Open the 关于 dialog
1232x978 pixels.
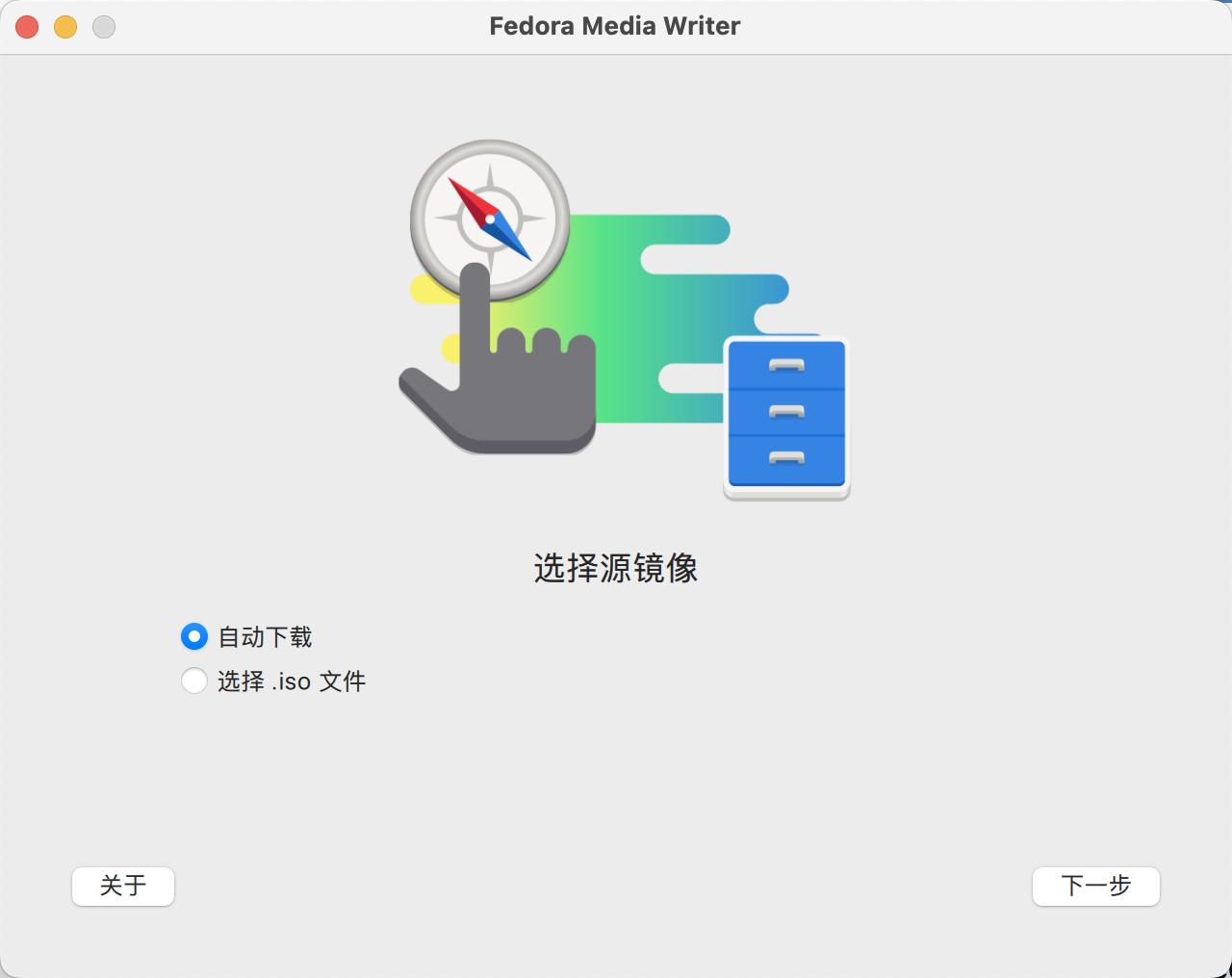(123, 886)
